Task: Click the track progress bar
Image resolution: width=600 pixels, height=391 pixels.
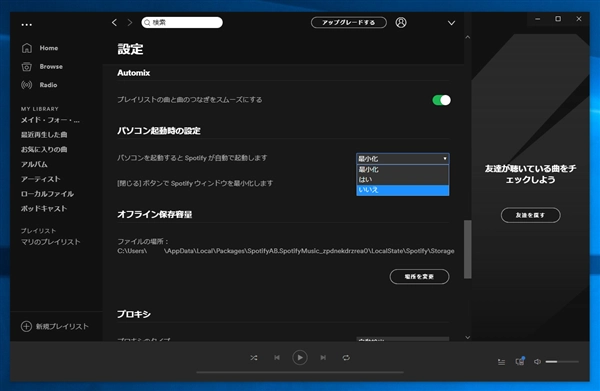Action: pos(300,372)
